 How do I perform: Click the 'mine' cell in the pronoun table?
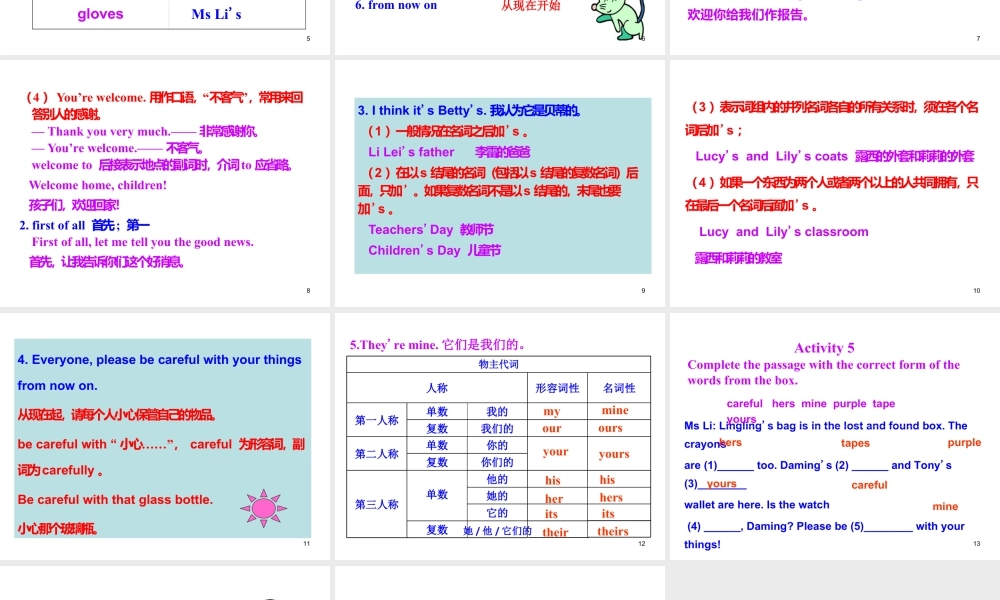point(613,411)
